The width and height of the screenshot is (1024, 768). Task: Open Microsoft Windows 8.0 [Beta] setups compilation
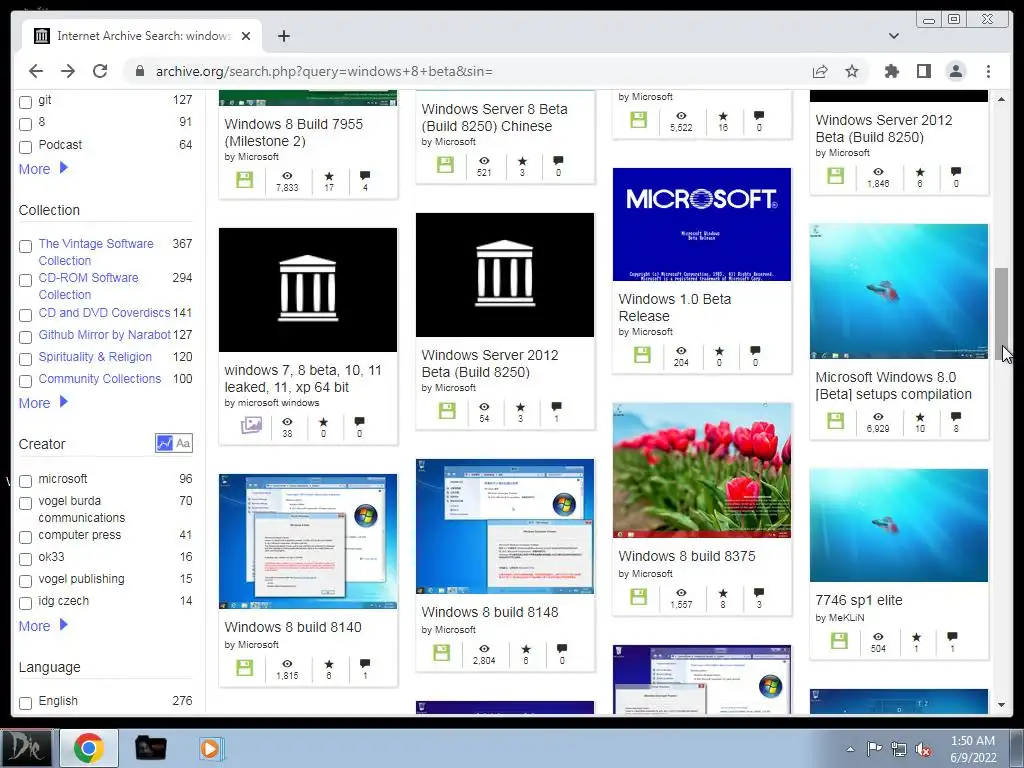893,385
